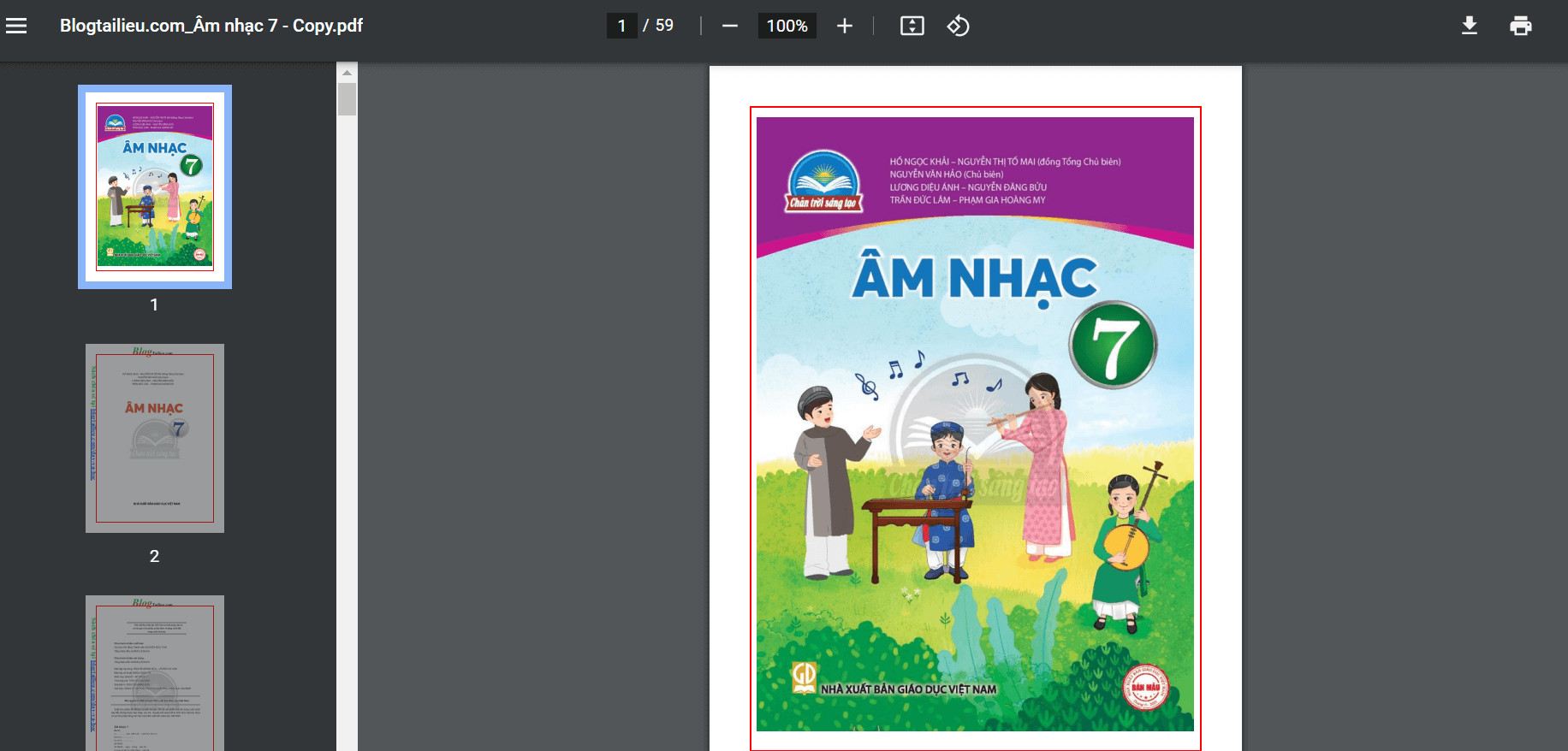Click the zoom in plus button
The width and height of the screenshot is (1568, 751).
point(845,26)
